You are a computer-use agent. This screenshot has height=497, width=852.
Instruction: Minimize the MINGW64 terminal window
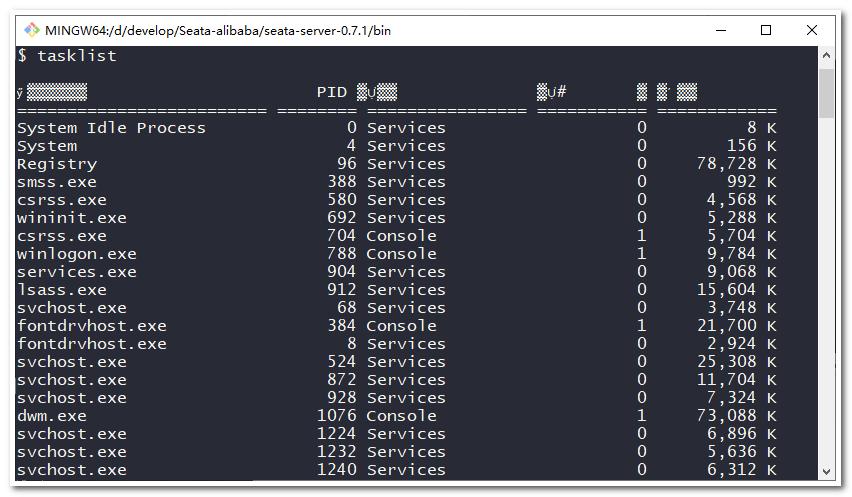721,30
